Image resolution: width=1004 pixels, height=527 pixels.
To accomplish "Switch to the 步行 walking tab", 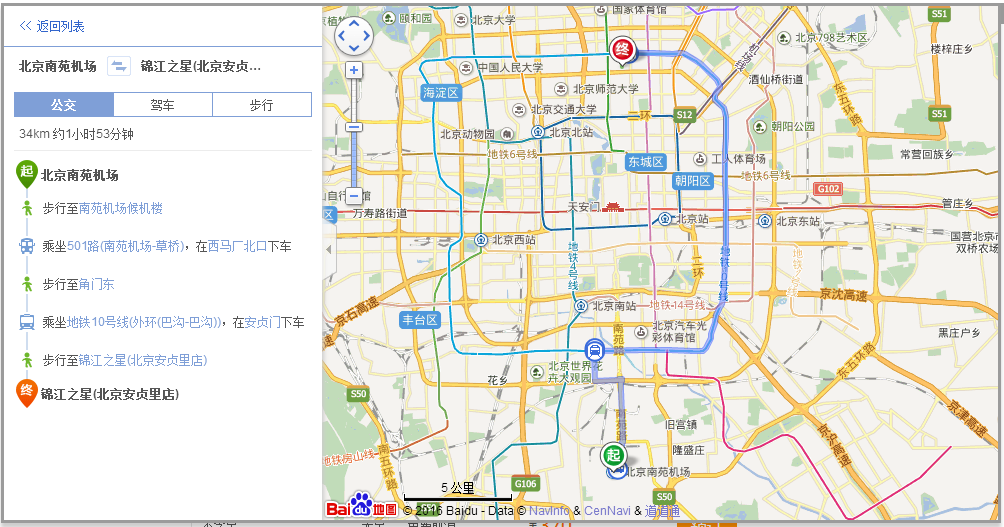I will click(261, 105).
